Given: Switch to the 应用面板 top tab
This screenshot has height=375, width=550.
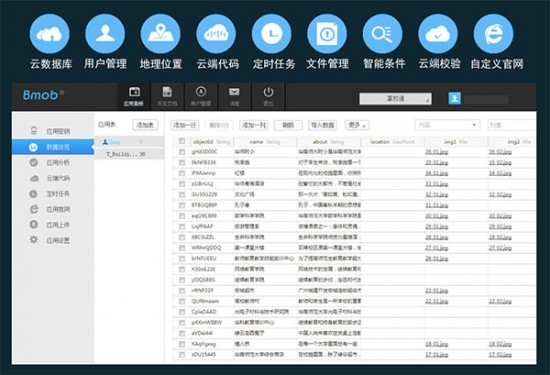Looking at the screenshot, I should point(134,96).
